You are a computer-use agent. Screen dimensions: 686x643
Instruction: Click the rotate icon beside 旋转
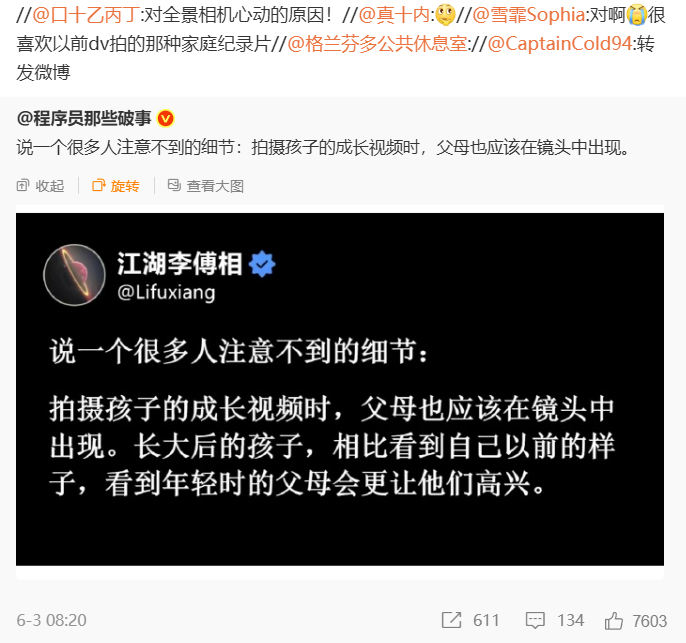click(x=98, y=185)
